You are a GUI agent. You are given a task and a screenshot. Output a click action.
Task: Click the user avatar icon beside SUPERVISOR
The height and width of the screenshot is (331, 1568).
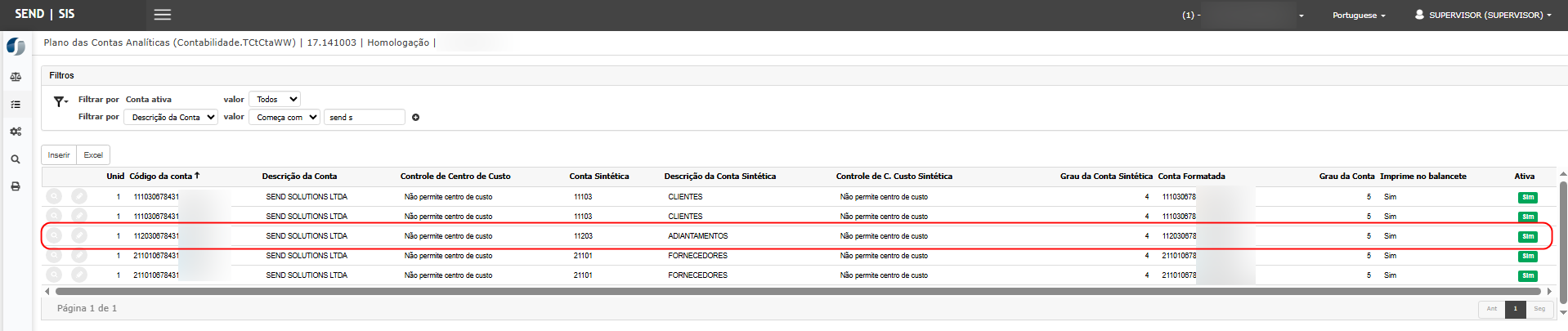(1419, 15)
